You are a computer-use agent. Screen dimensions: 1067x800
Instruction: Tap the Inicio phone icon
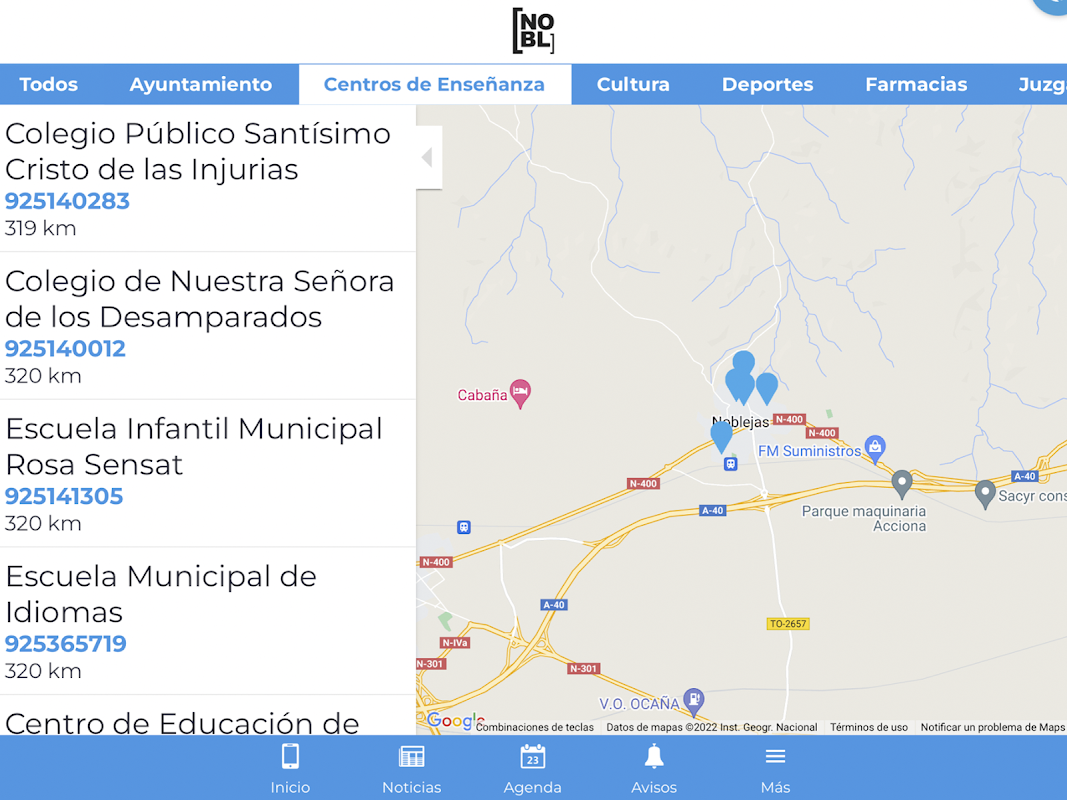[x=291, y=756]
